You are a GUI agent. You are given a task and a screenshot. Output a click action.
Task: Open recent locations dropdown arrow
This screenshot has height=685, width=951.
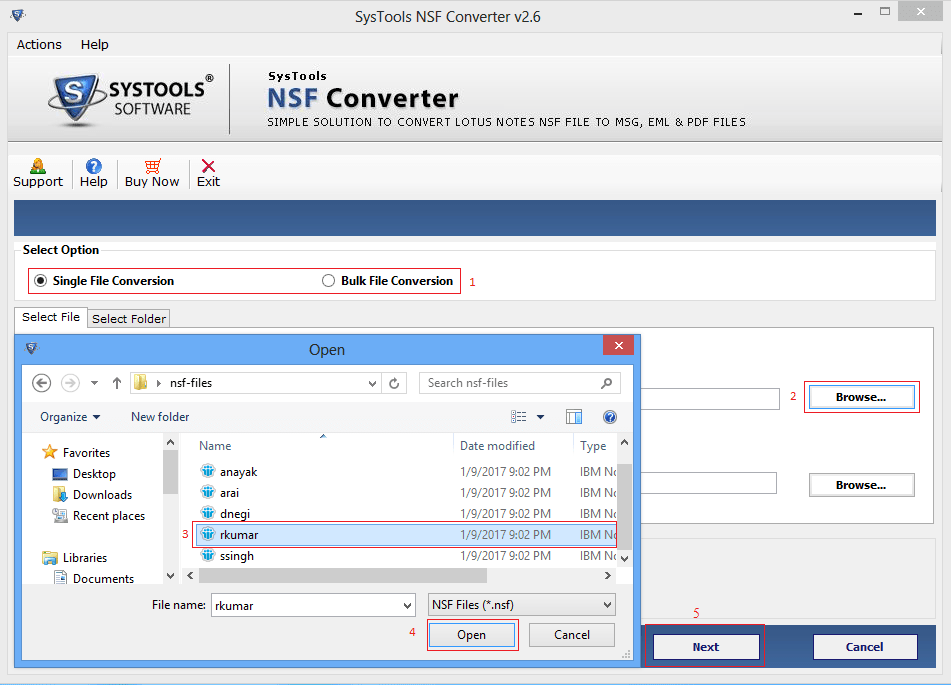(x=94, y=383)
